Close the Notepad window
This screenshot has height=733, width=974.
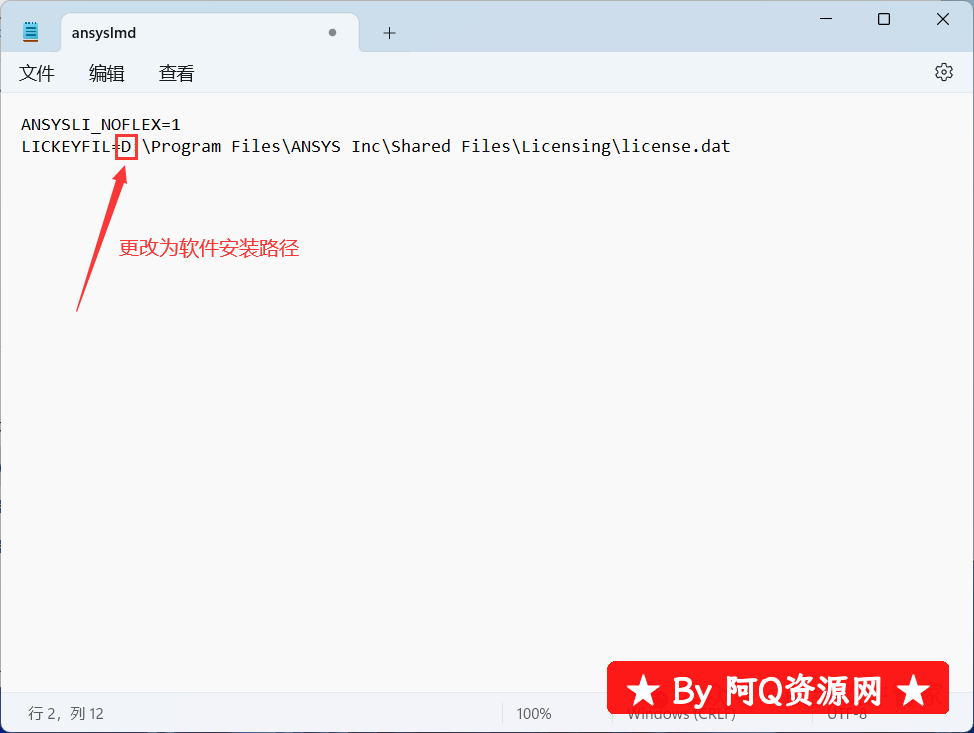pyautogui.click(x=942, y=19)
